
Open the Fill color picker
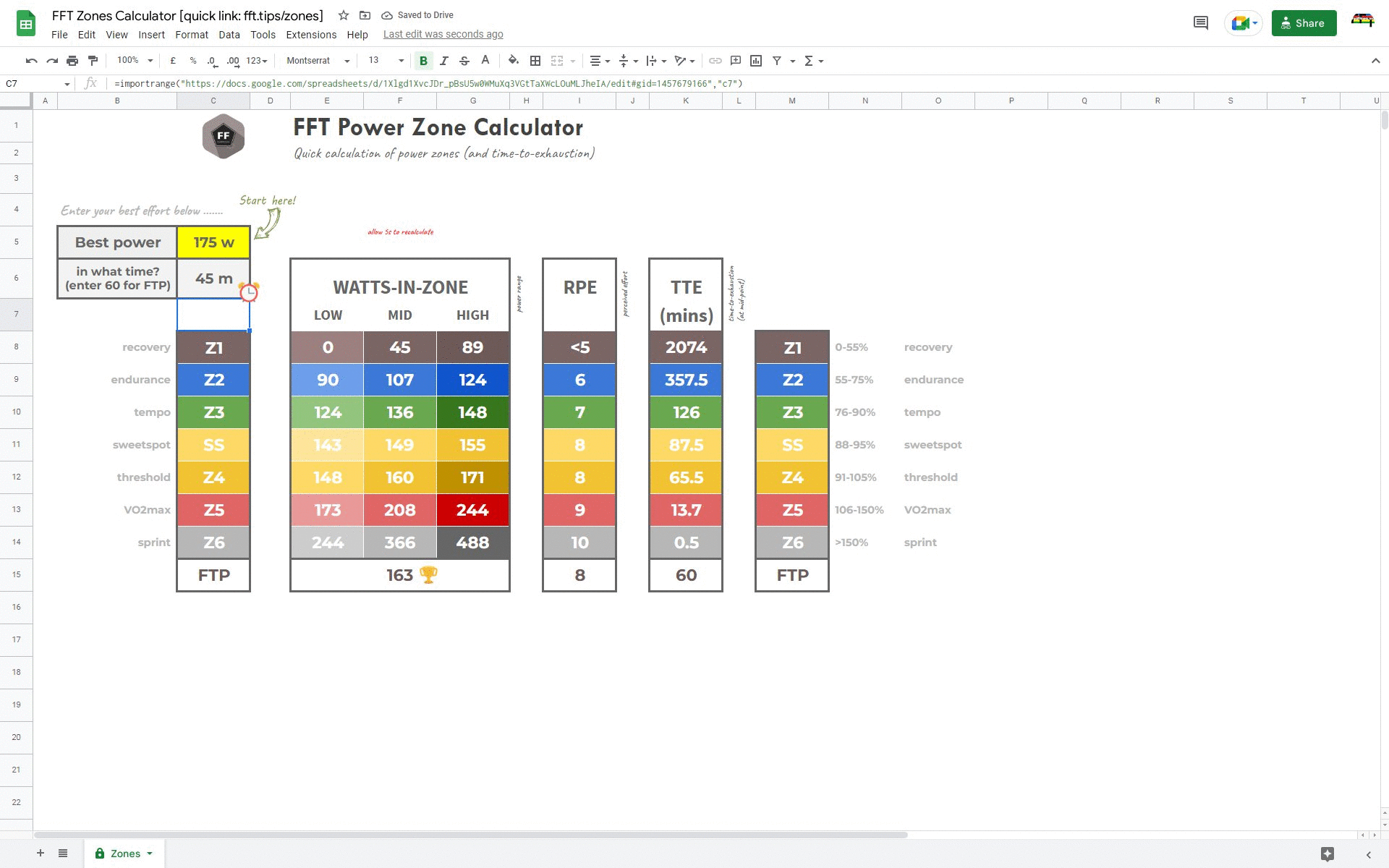click(x=513, y=61)
